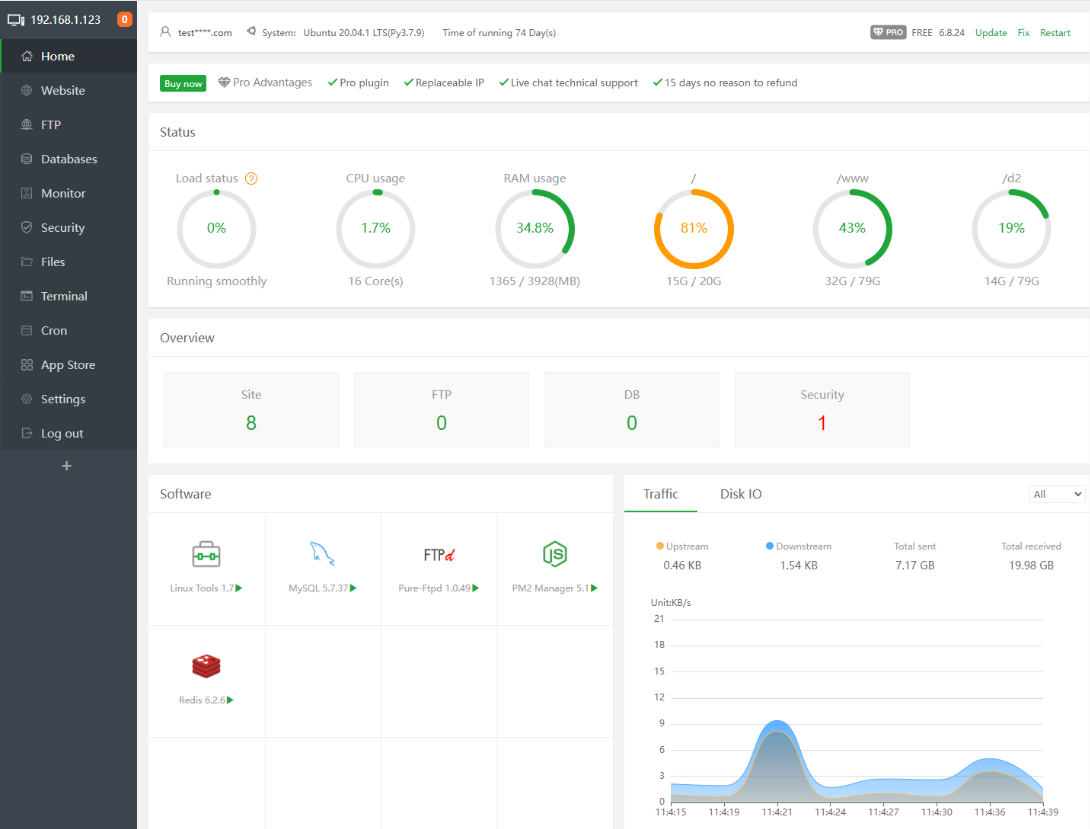Click the Security shield icon
The image size is (1090, 829).
pyautogui.click(x=26, y=227)
